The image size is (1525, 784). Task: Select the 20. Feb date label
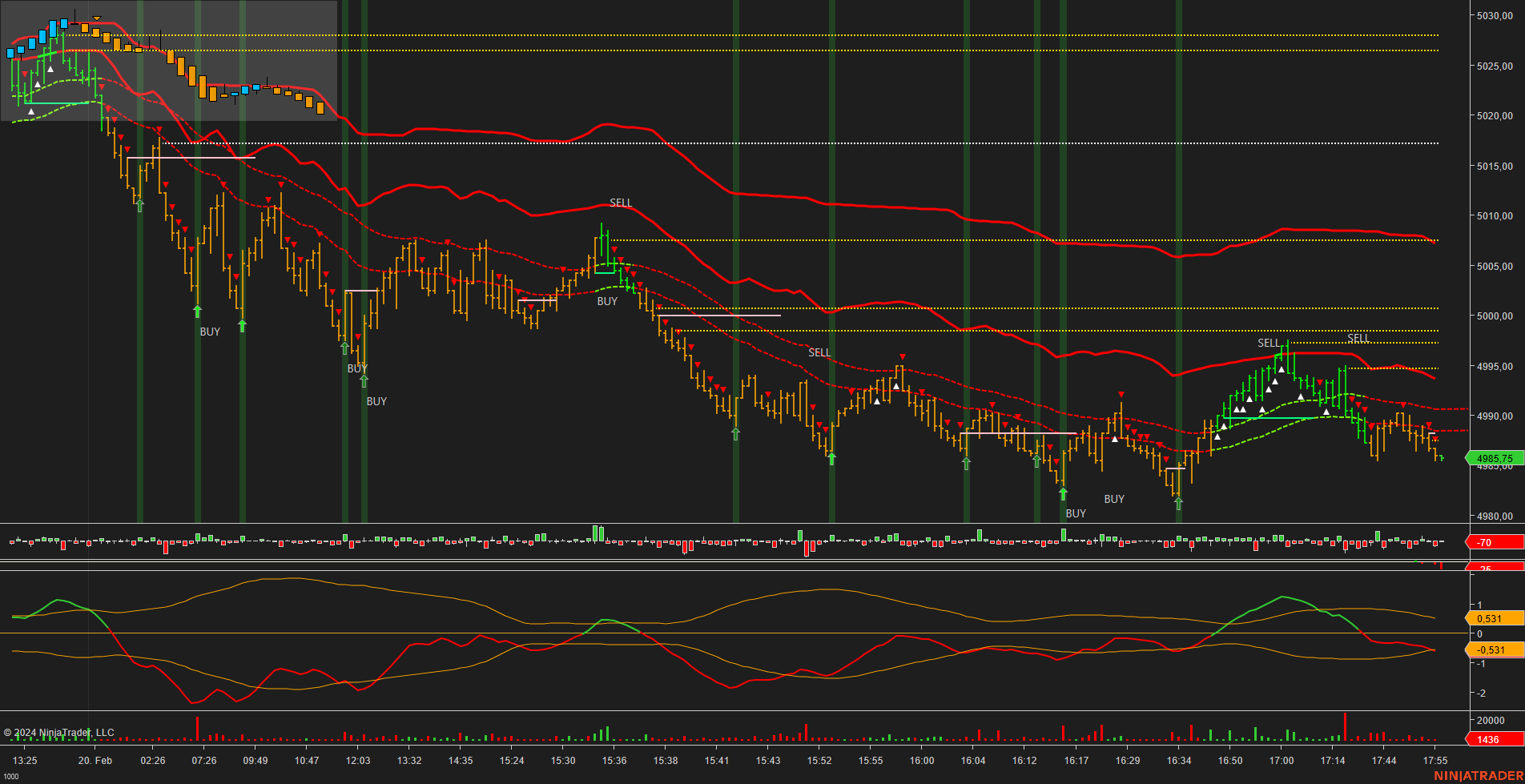[x=95, y=761]
